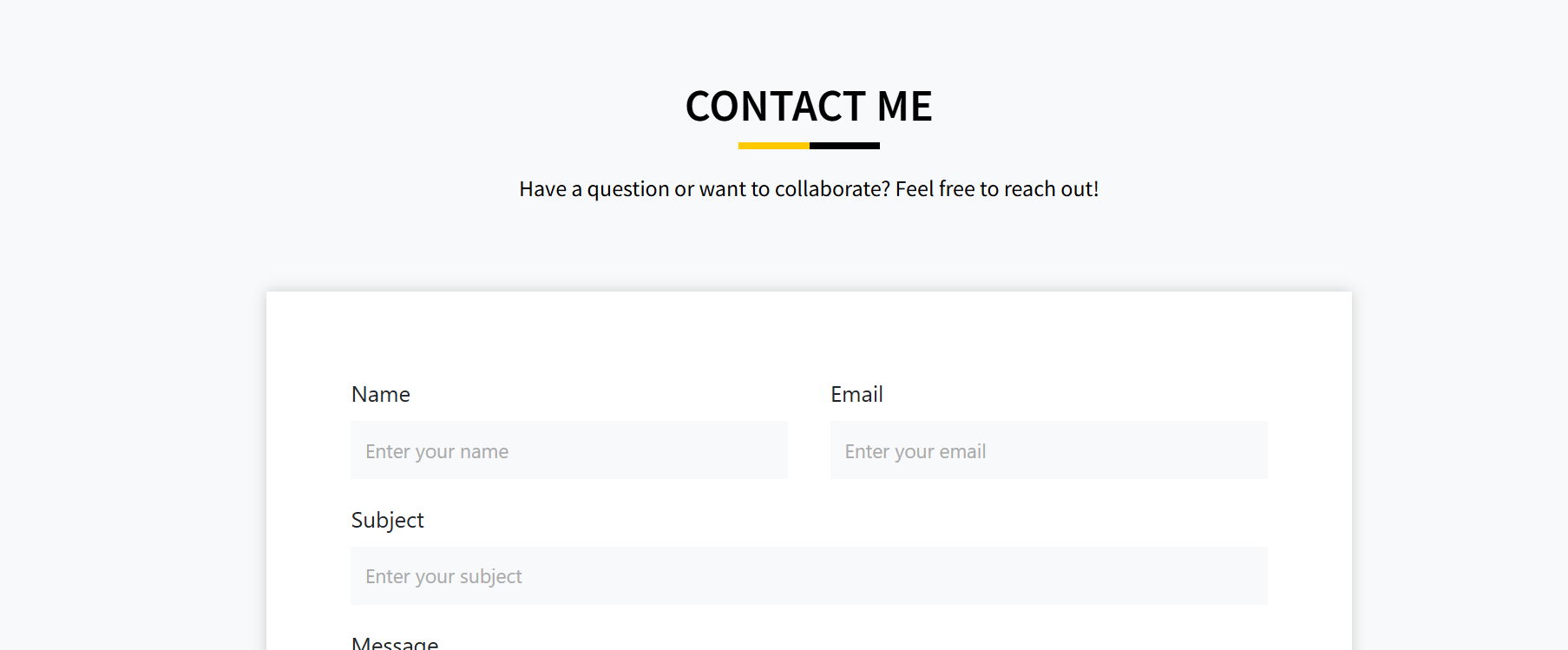1568x650 pixels.
Task: Focus the Email input field
Action: pyautogui.click(x=1049, y=450)
